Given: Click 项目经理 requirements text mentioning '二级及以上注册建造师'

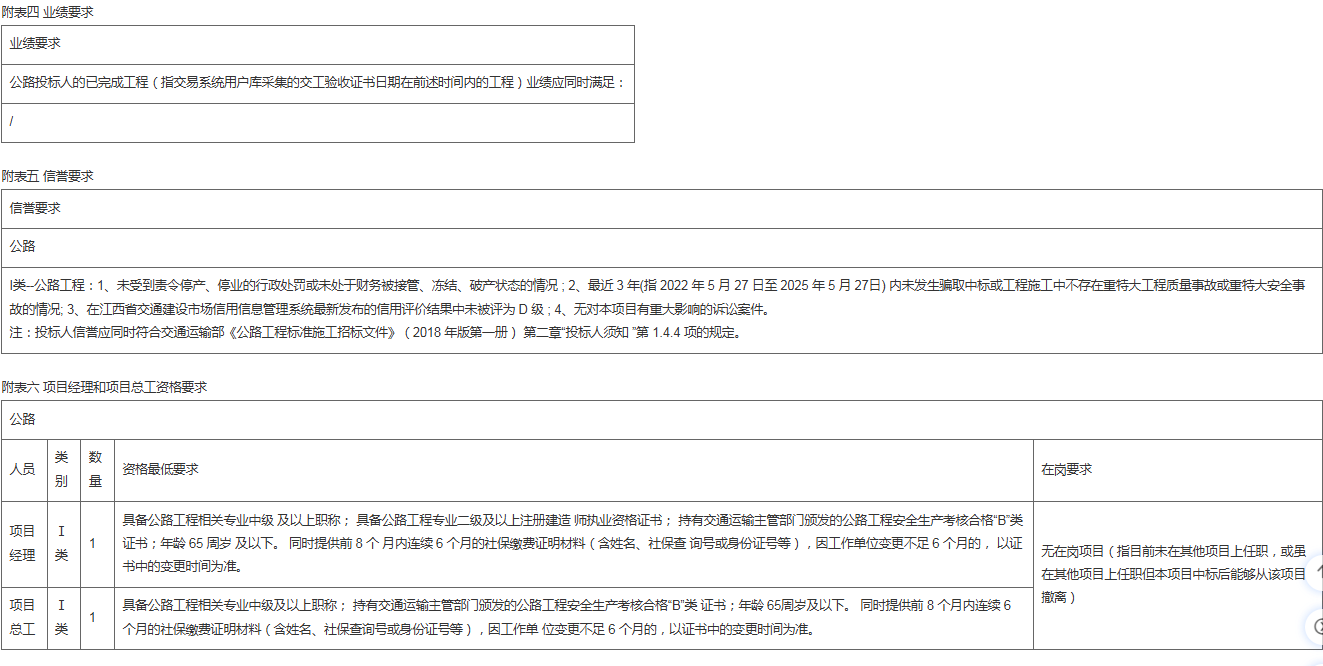Looking at the screenshot, I should point(574,544).
